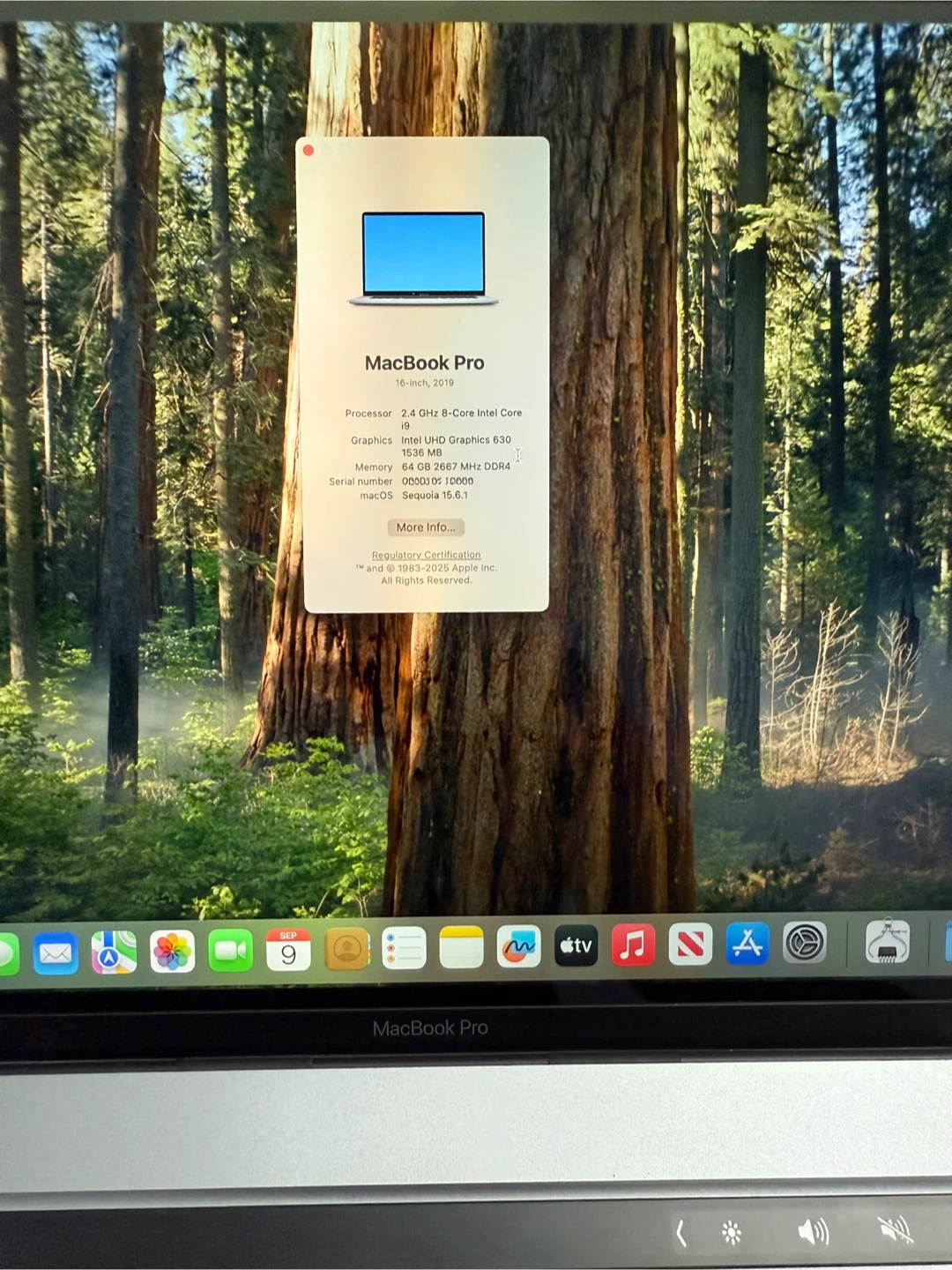Click the More Info... button
This screenshot has height=1270, width=952.
coord(426,527)
